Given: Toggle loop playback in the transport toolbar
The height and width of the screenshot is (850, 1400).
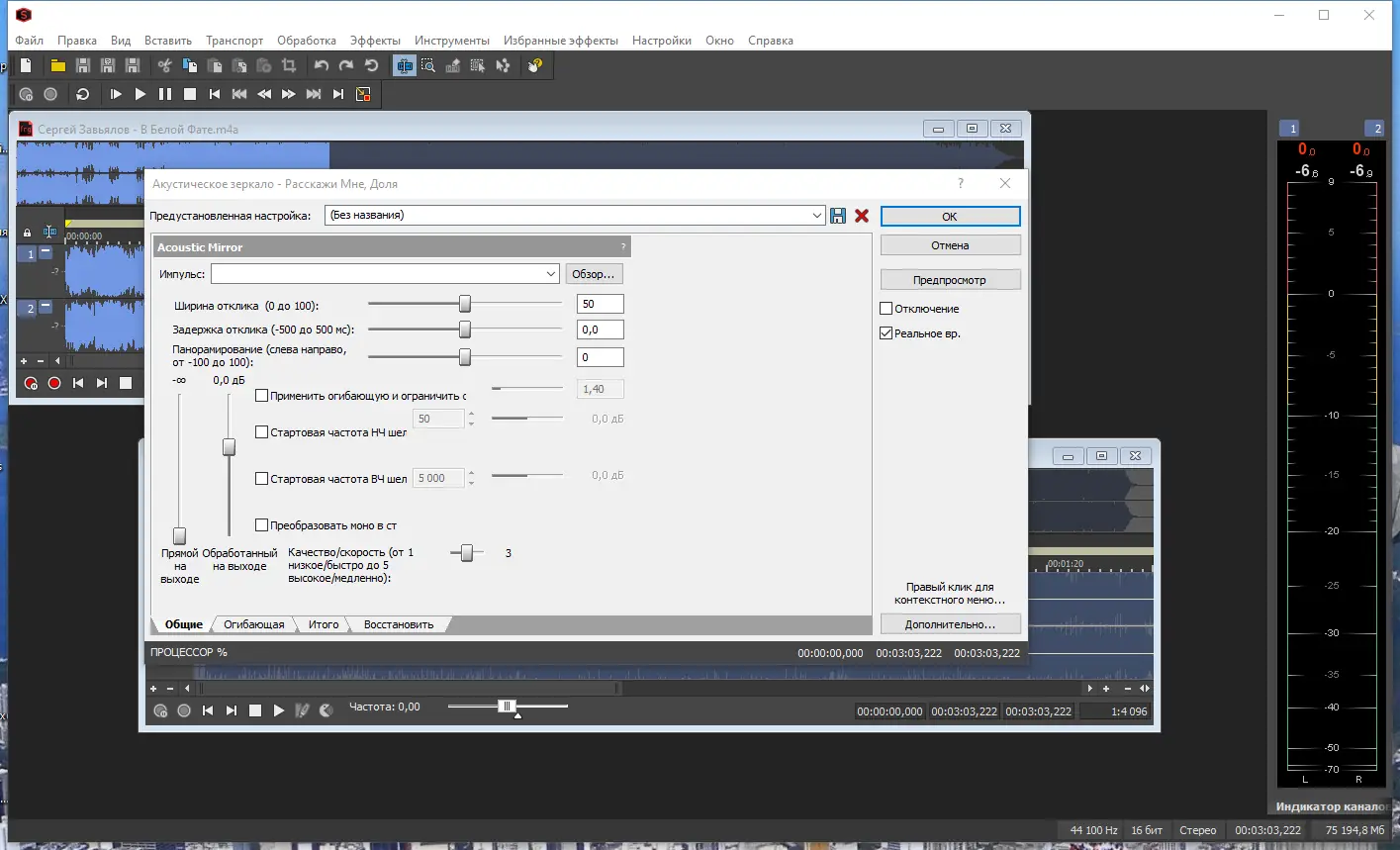Looking at the screenshot, I should (x=83, y=94).
